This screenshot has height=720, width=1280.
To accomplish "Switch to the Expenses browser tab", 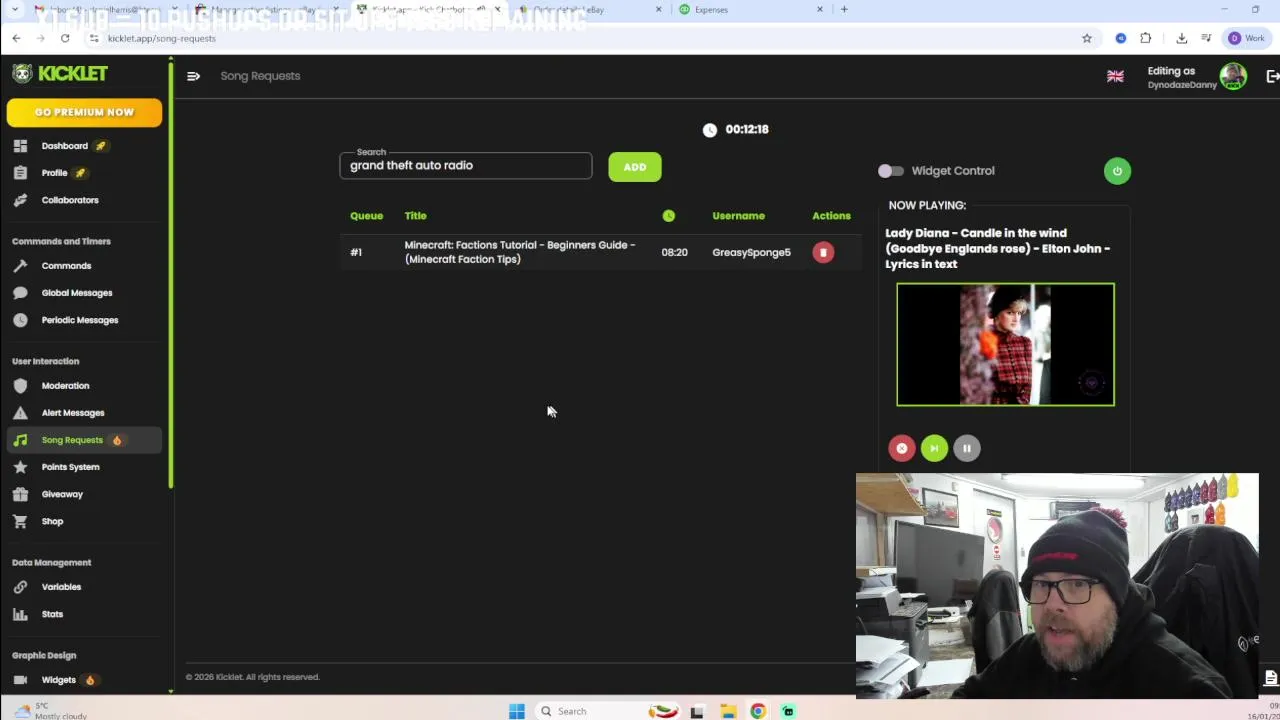I will coord(750,10).
